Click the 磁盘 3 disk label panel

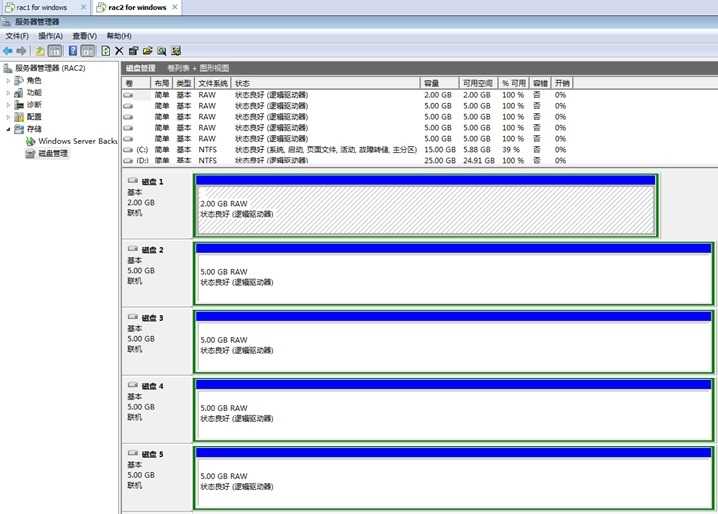coord(158,341)
